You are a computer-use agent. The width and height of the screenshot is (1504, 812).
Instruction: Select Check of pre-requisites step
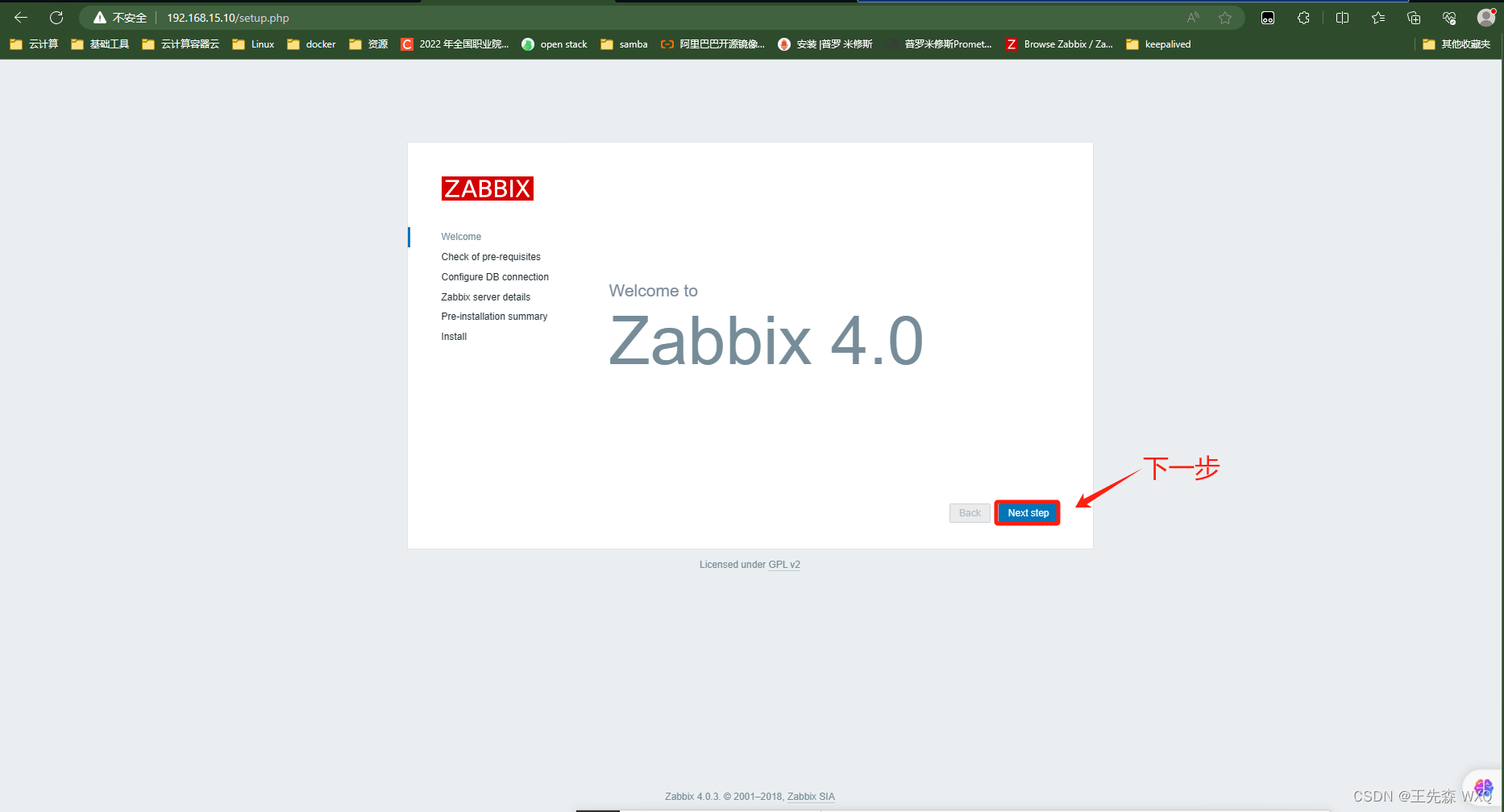[x=491, y=257]
